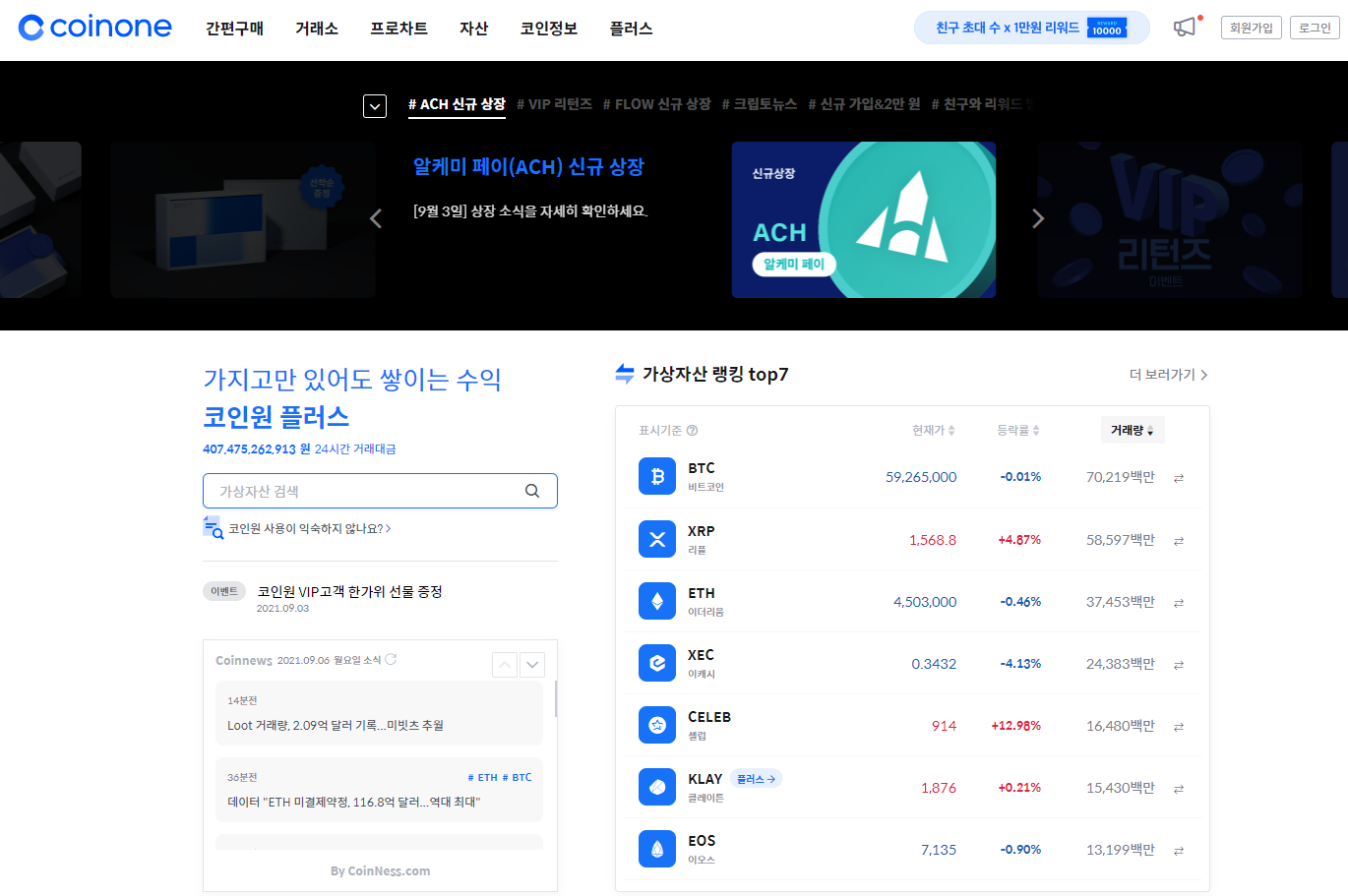Viewport: 1348px width, 896px height.
Task: Click the swap icon in BTC row
Action: (1179, 478)
